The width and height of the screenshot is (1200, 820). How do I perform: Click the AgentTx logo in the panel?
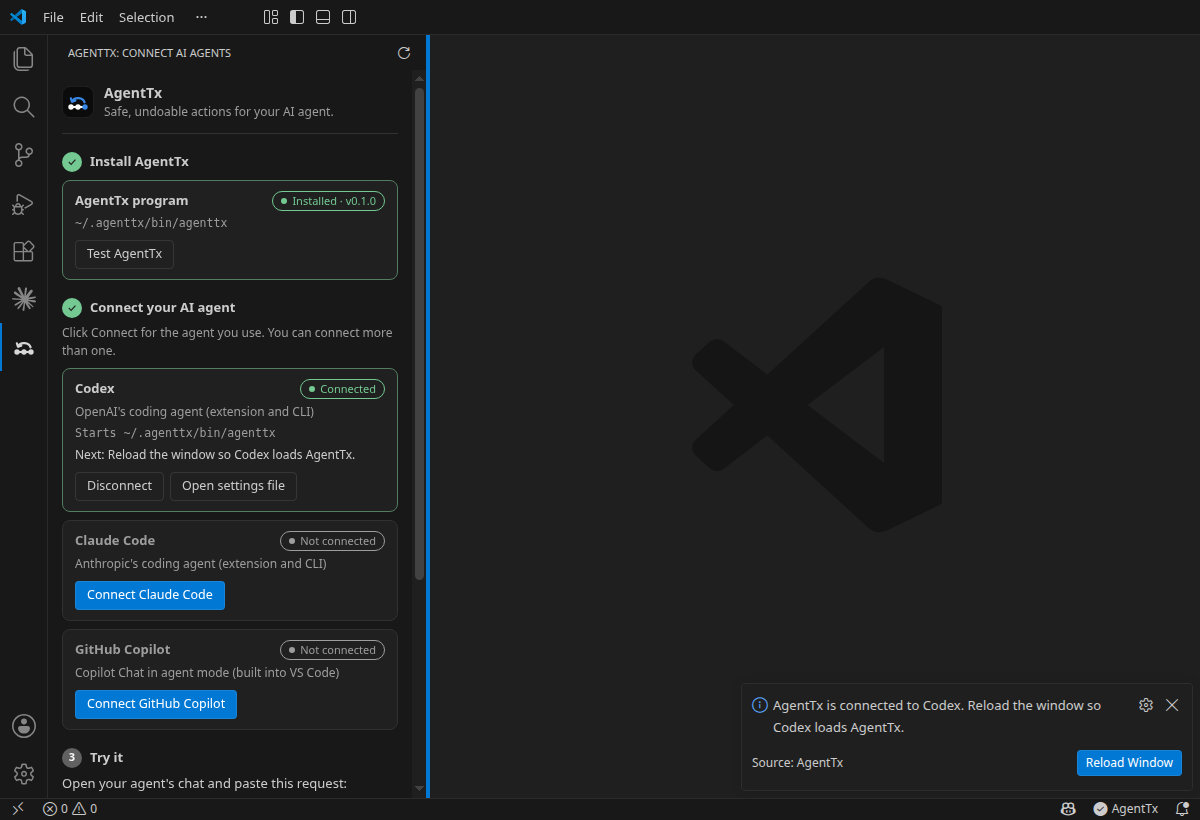click(78, 102)
